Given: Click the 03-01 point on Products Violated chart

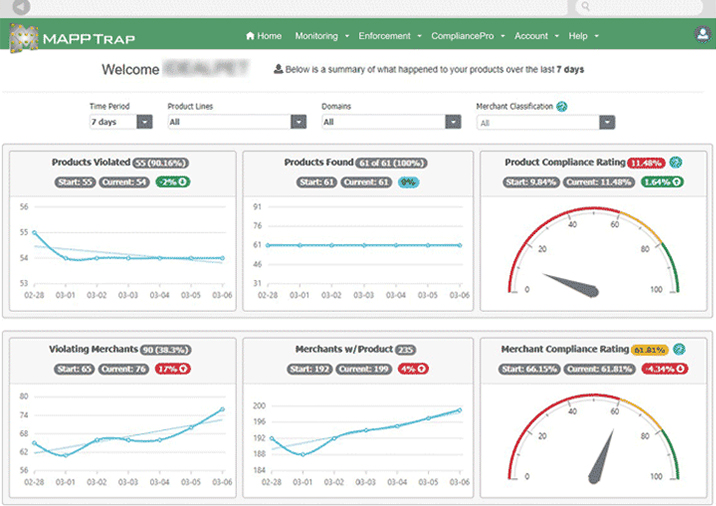Looking at the screenshot, I should tap(66, 258).
